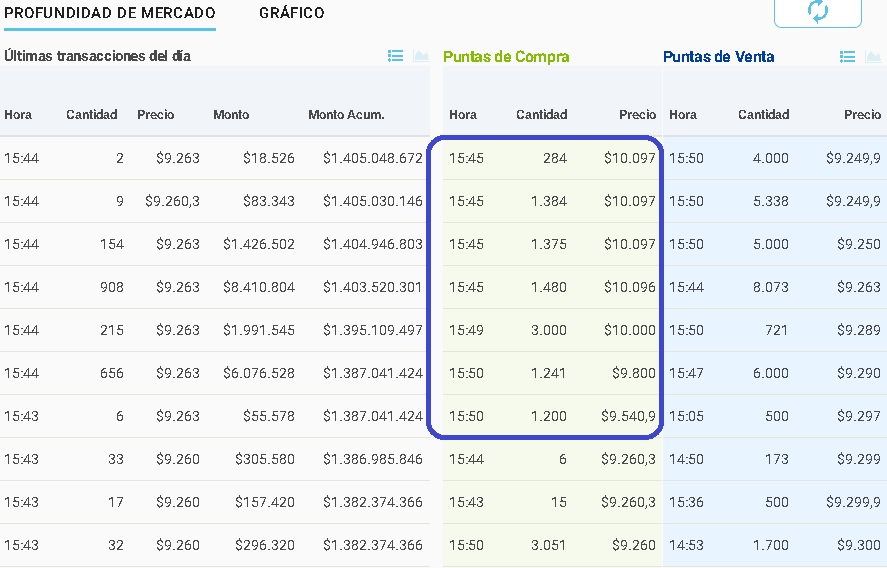
Task: Click Cantidad header in Últimas transacciones table
Action: [x=92, y=115]
